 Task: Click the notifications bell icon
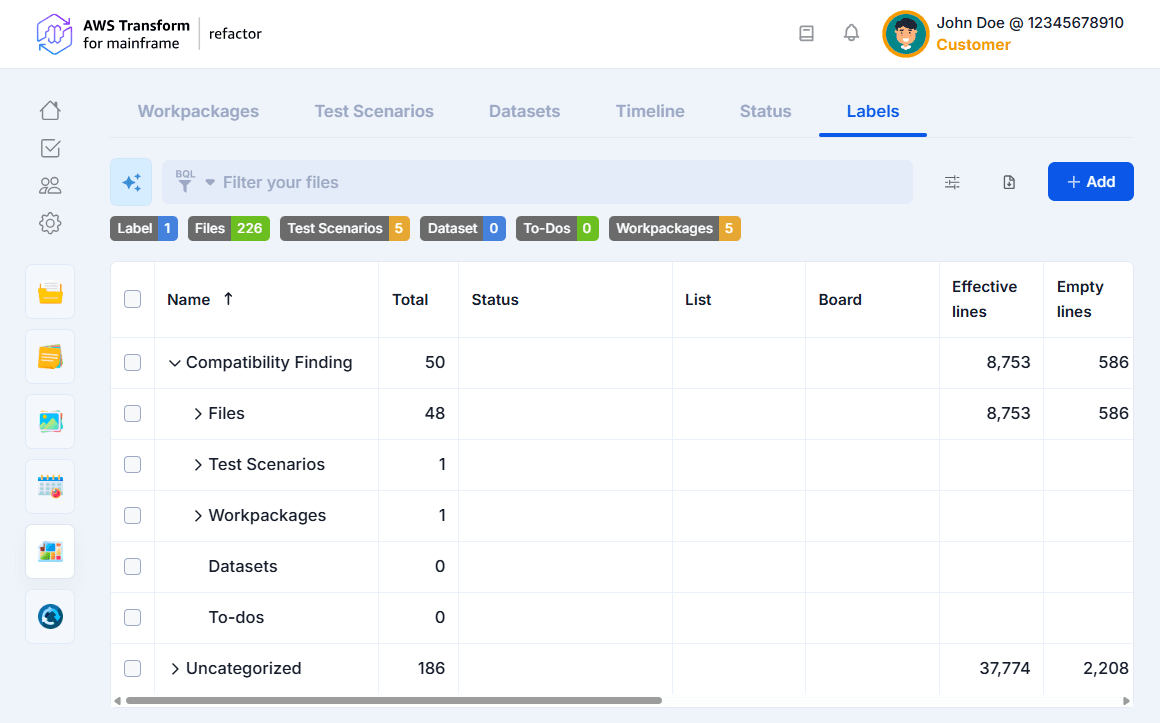pos(851,33)
